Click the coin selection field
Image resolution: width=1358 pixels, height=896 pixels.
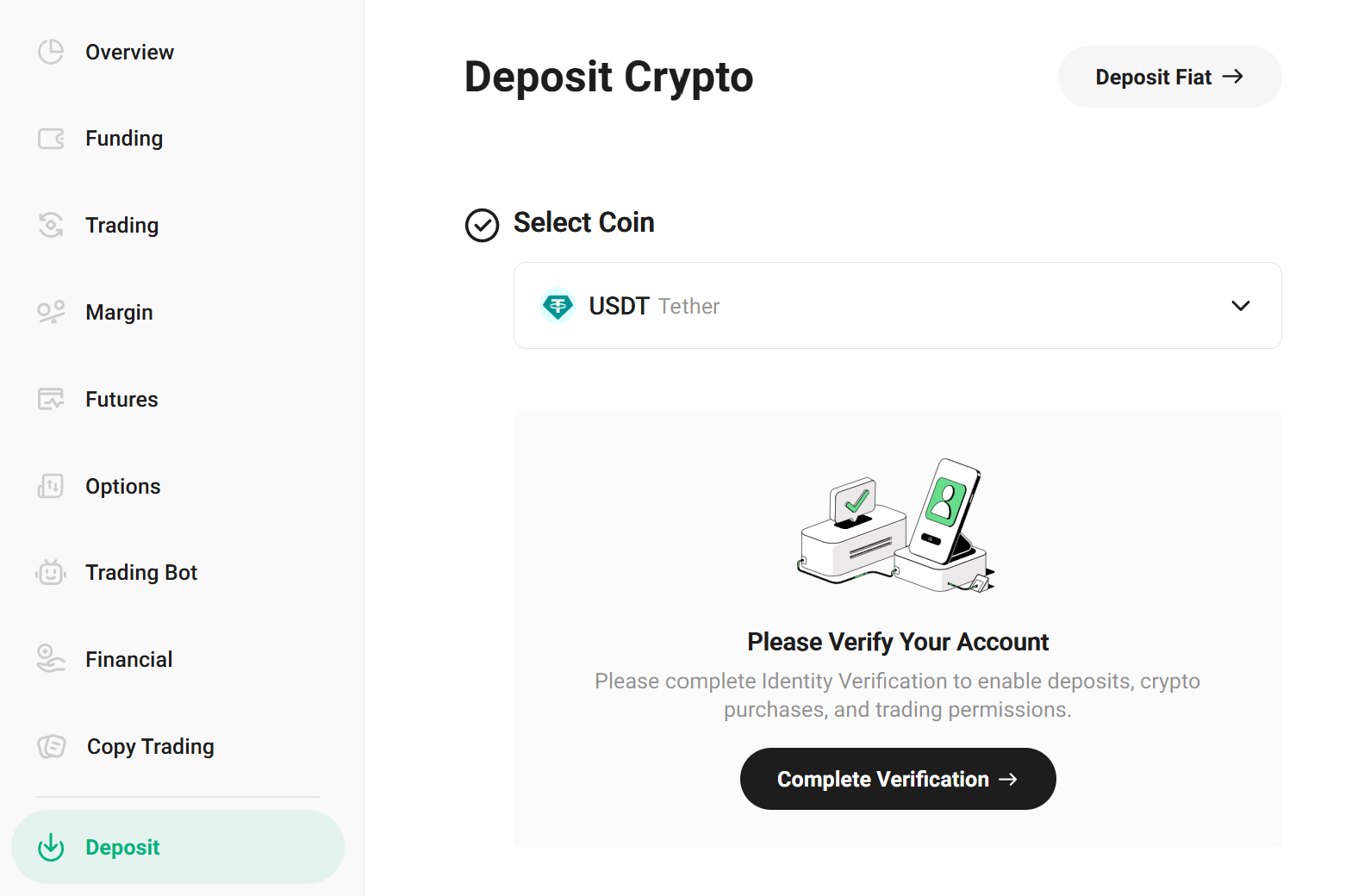click(x=897, y=306)
